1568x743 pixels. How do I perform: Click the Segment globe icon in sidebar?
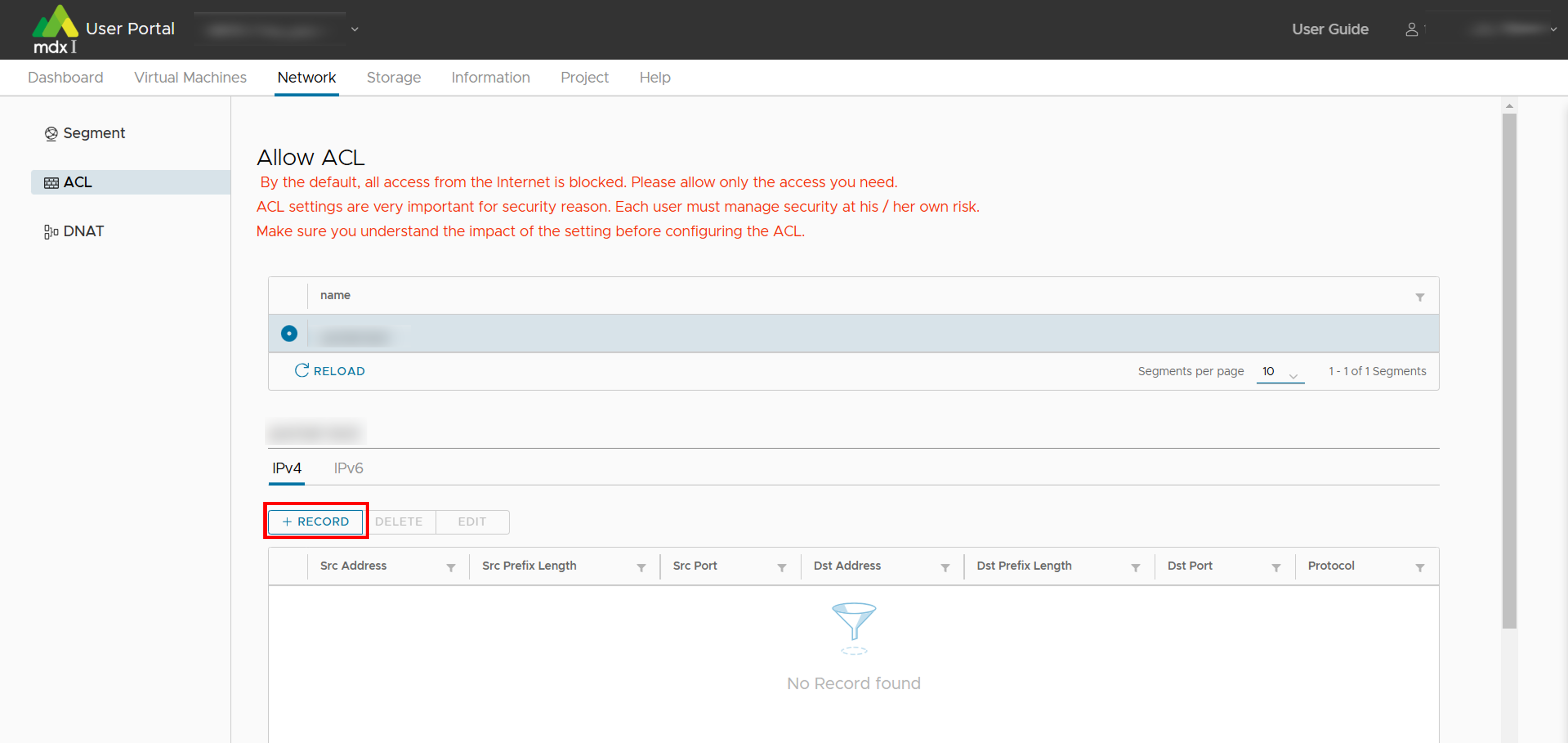click(51, 133)
